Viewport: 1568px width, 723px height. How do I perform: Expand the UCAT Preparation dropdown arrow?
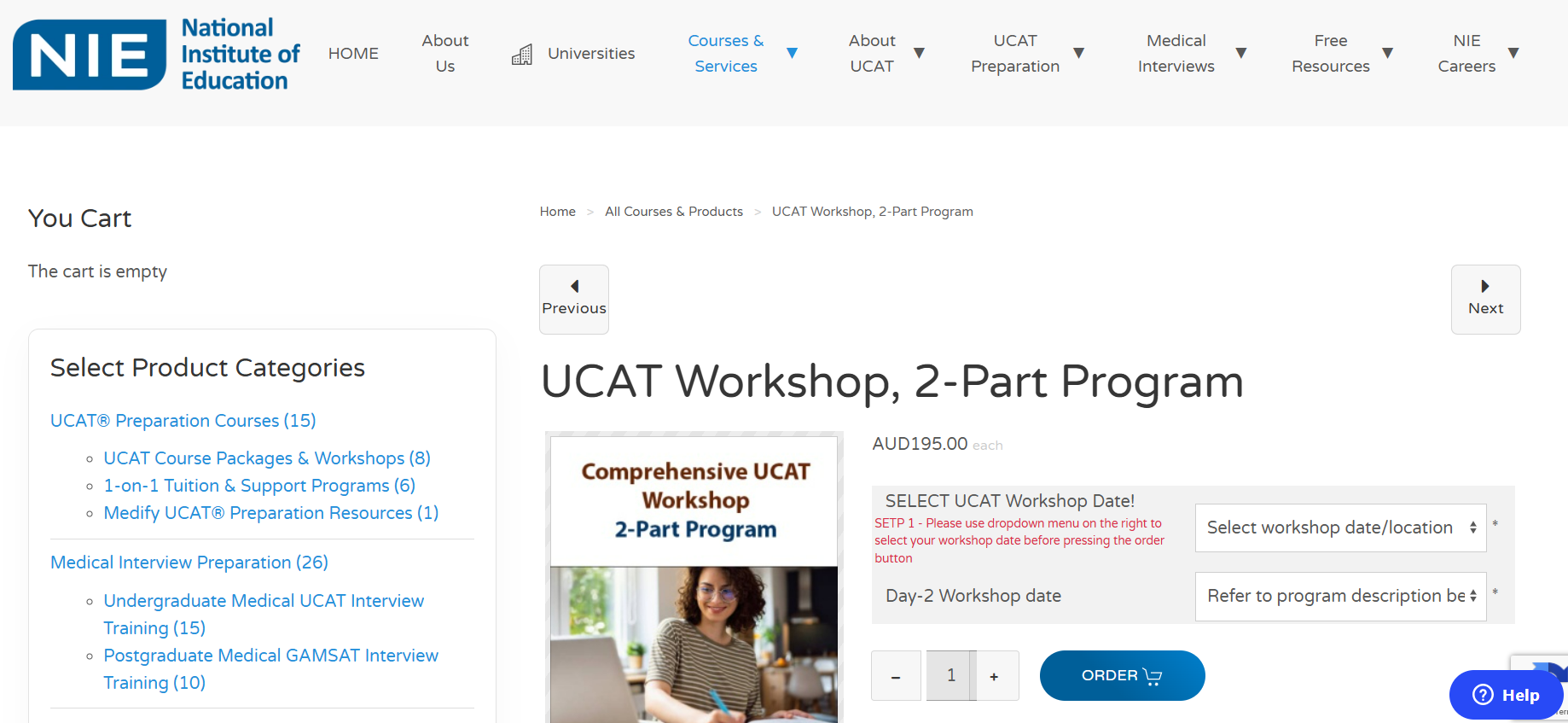click(1078, 53)
